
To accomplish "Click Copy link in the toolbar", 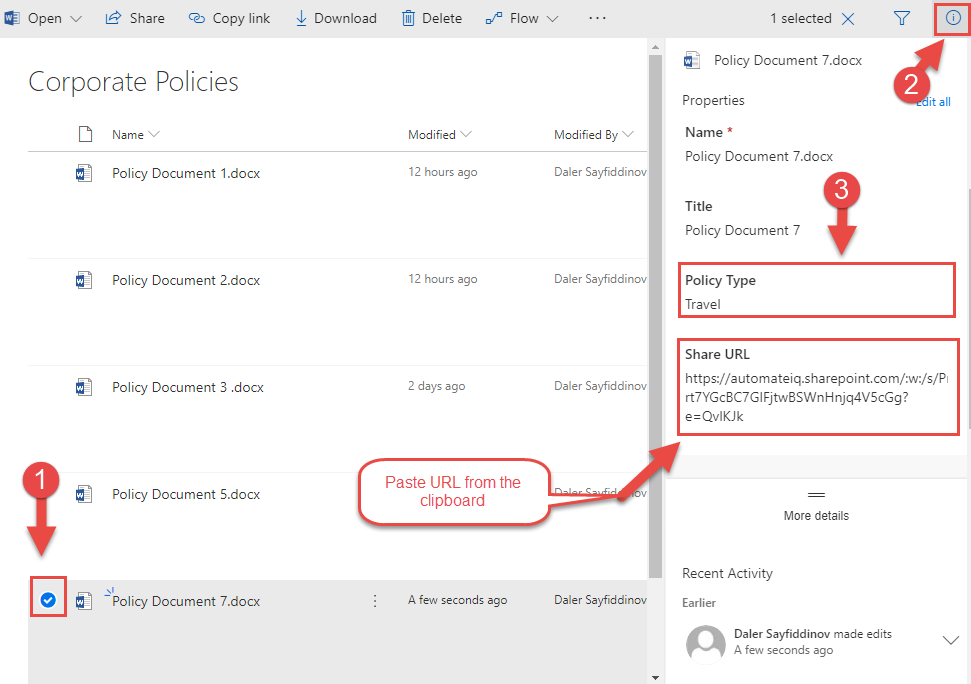I will (229, 19).
